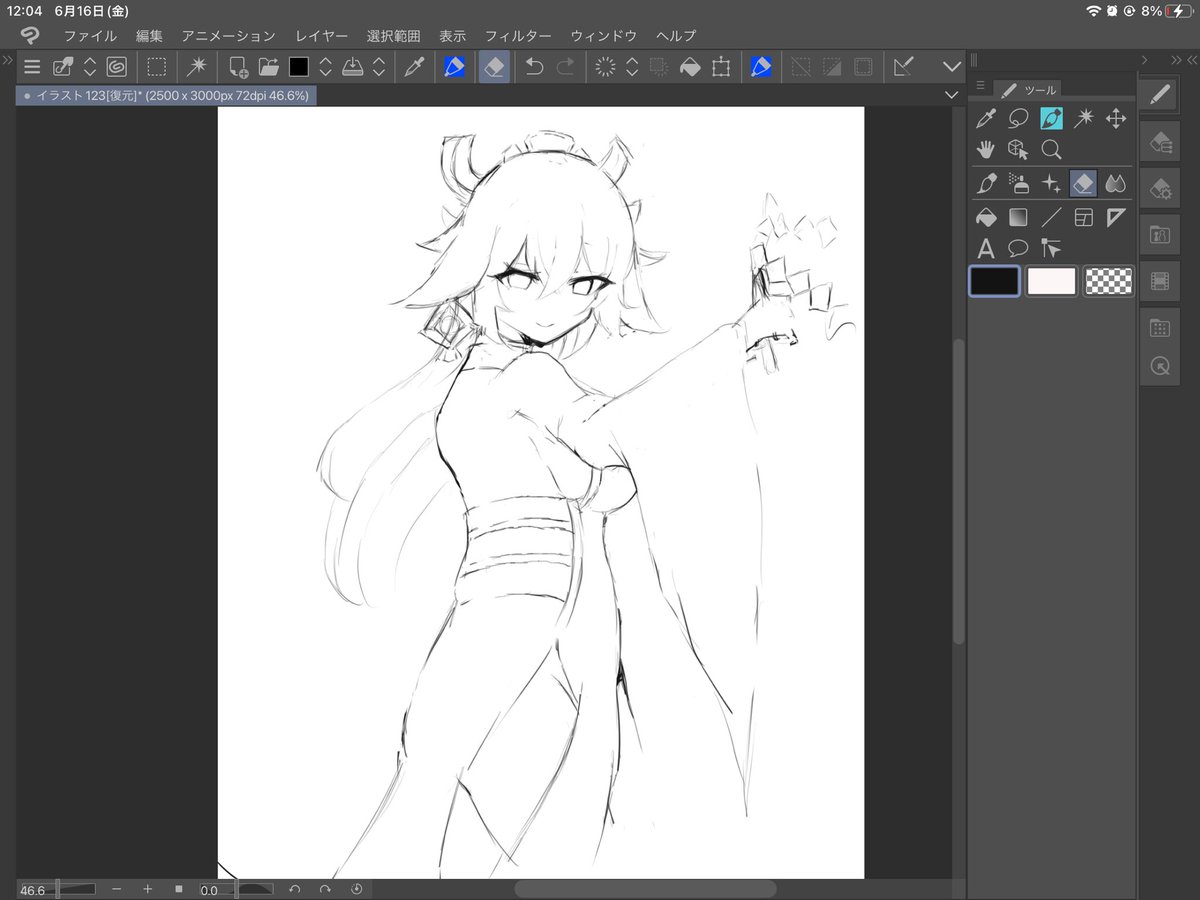
Task: Toggle the highlighted eraser button in command bar
Action: pos(494,67)
